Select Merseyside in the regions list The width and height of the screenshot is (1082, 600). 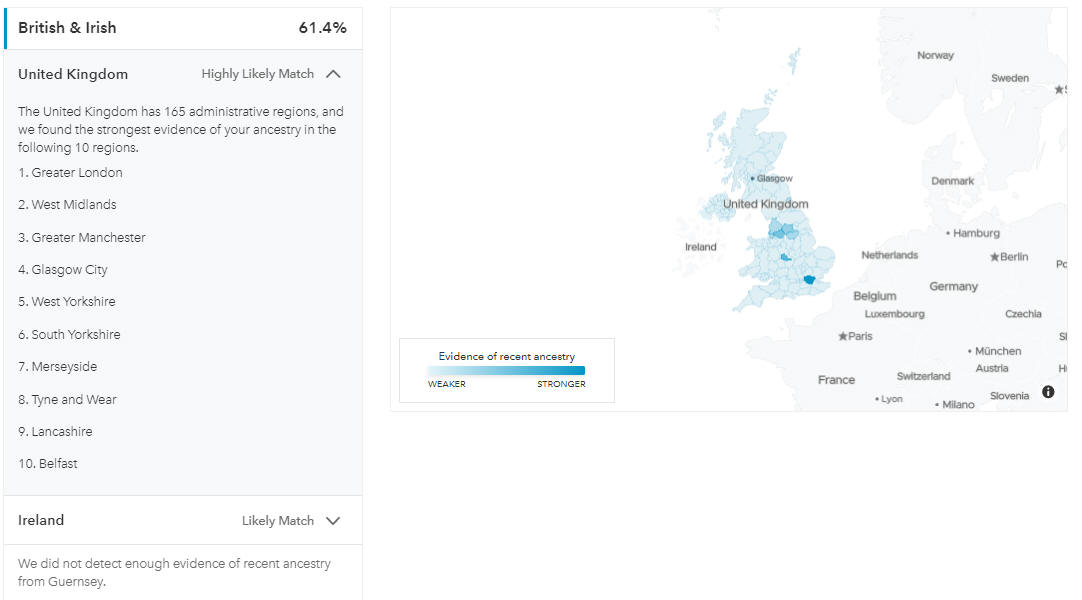pyautogui.click(x=58, y=367)
